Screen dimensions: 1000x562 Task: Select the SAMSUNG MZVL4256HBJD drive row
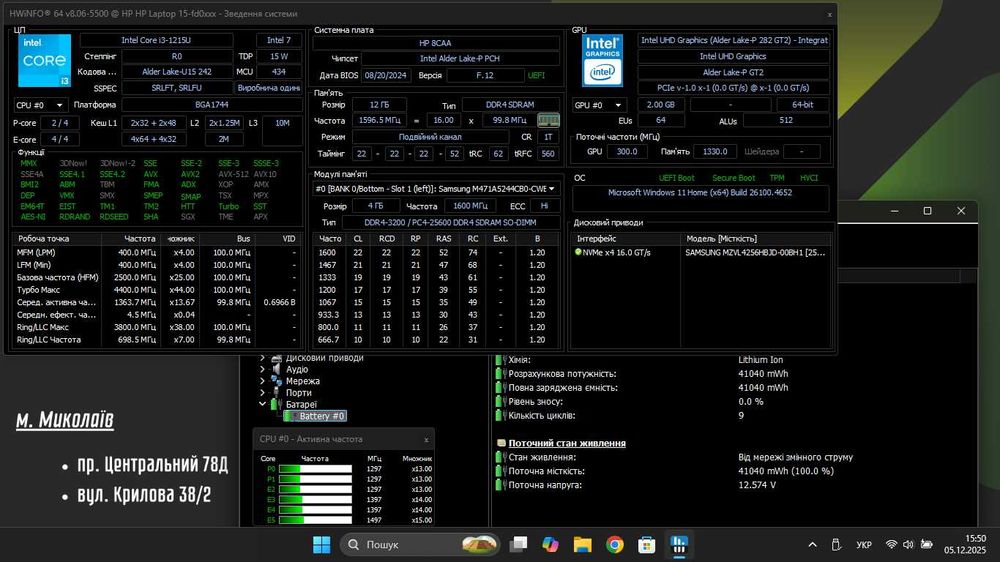pos(701,253)
